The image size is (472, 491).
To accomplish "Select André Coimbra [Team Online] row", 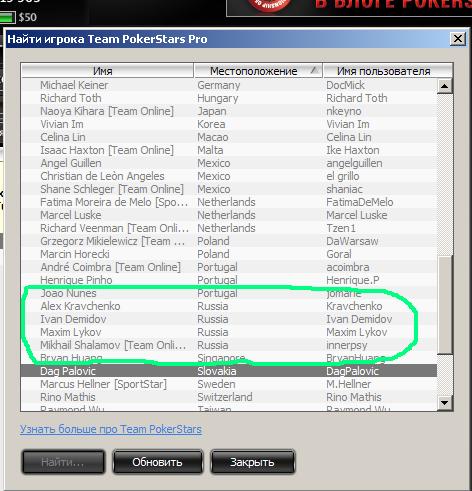I will tap(229, 267).
